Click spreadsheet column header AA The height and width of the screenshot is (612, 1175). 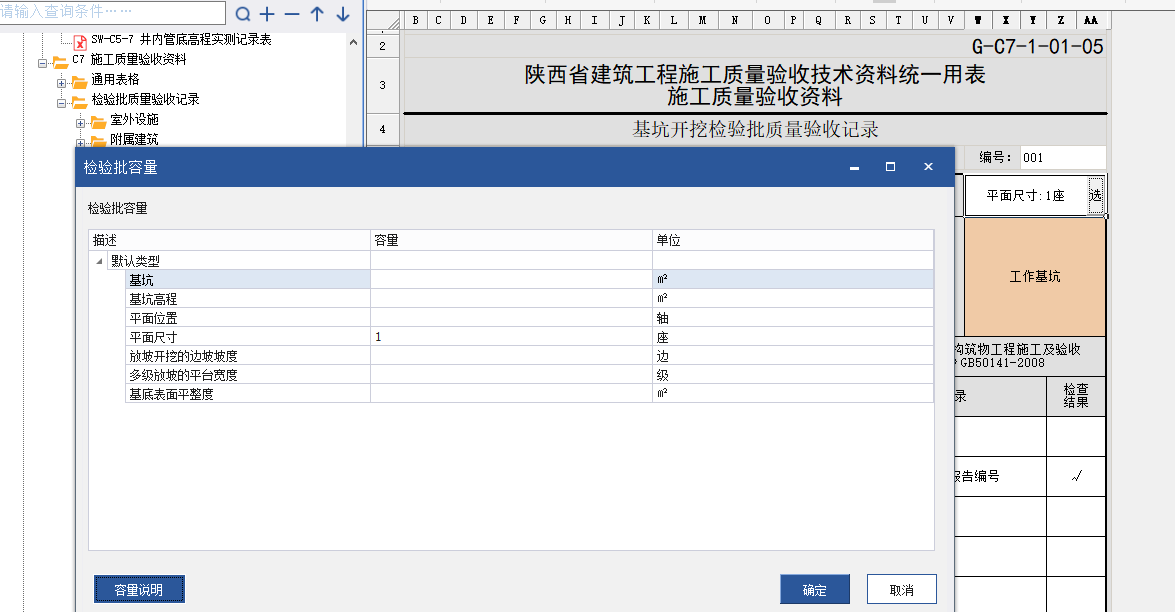coord(1090,20)
